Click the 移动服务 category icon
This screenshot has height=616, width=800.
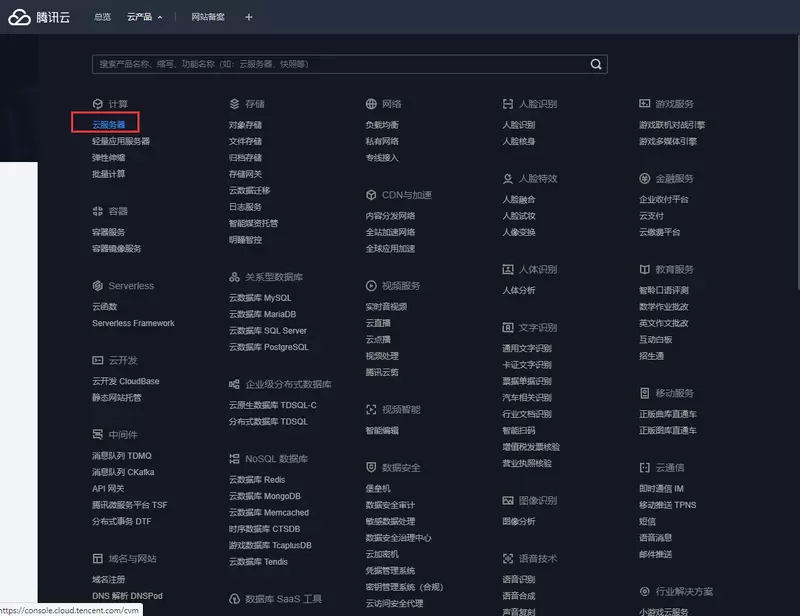644,393
